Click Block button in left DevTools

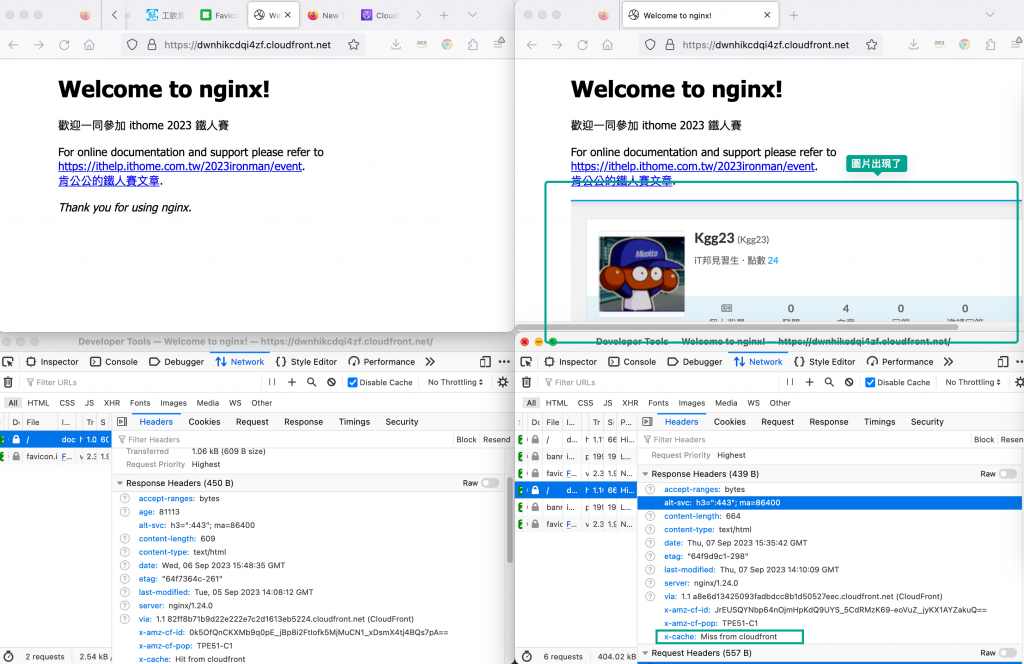[466, 439]
